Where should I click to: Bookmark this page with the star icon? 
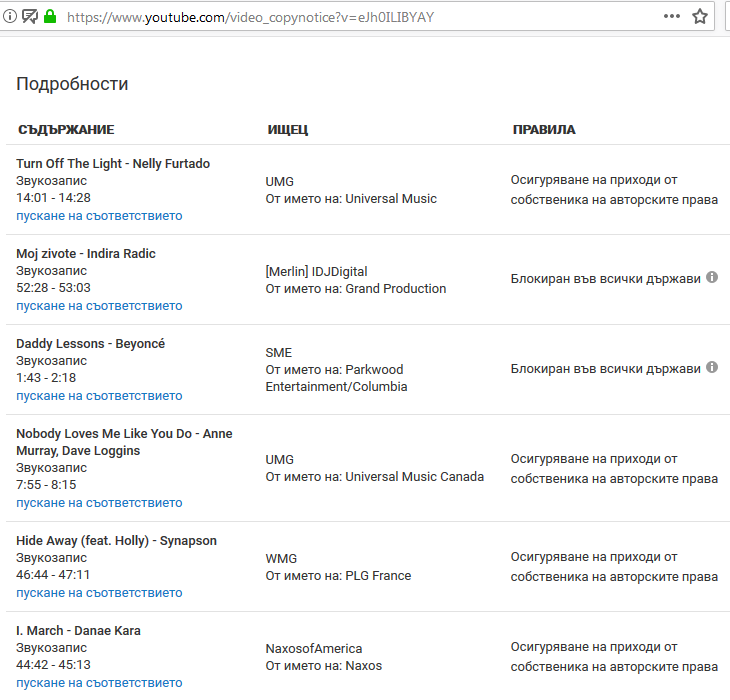700,17
